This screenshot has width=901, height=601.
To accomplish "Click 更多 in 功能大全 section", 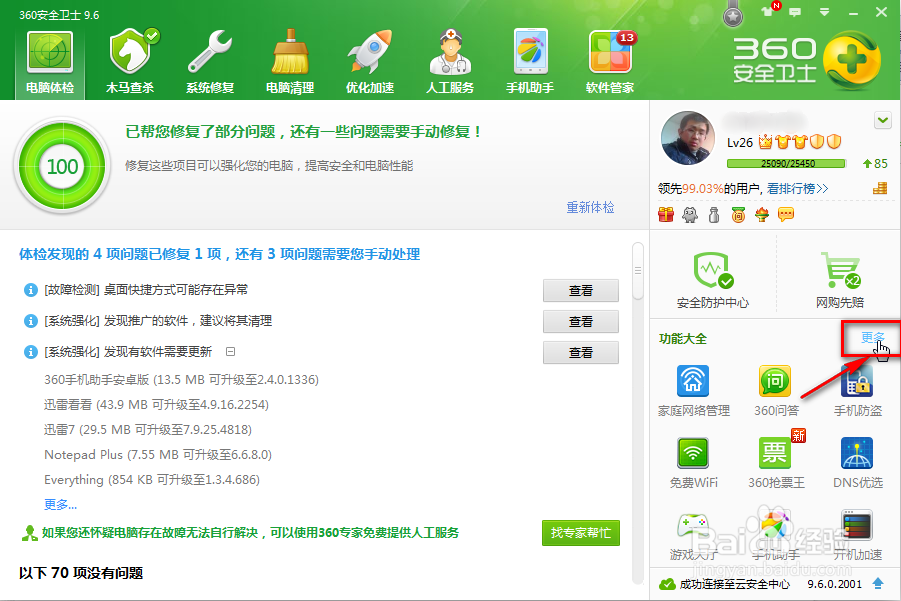I will coord(872,337).
